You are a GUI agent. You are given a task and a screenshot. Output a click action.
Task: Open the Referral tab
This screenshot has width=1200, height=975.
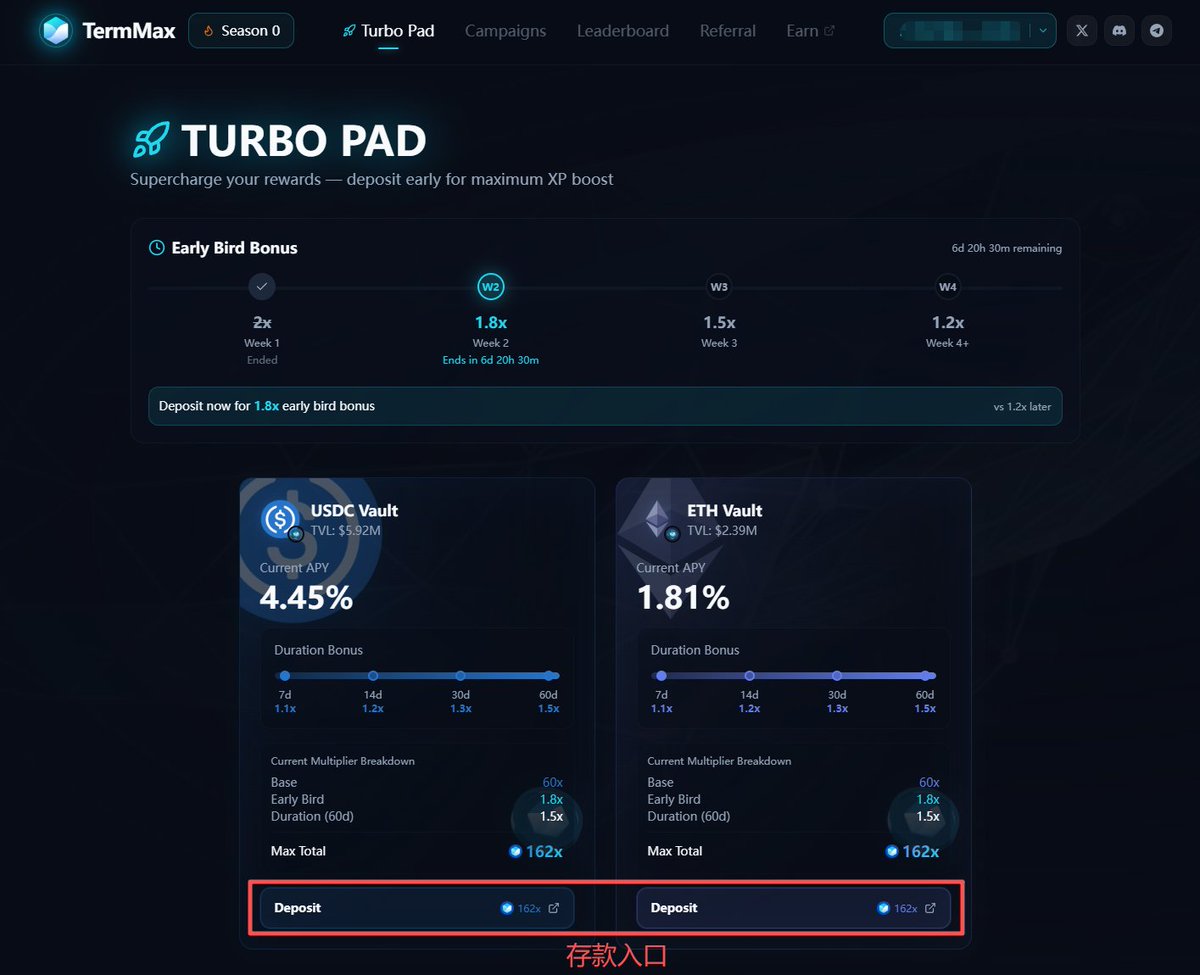pos(728,31)
